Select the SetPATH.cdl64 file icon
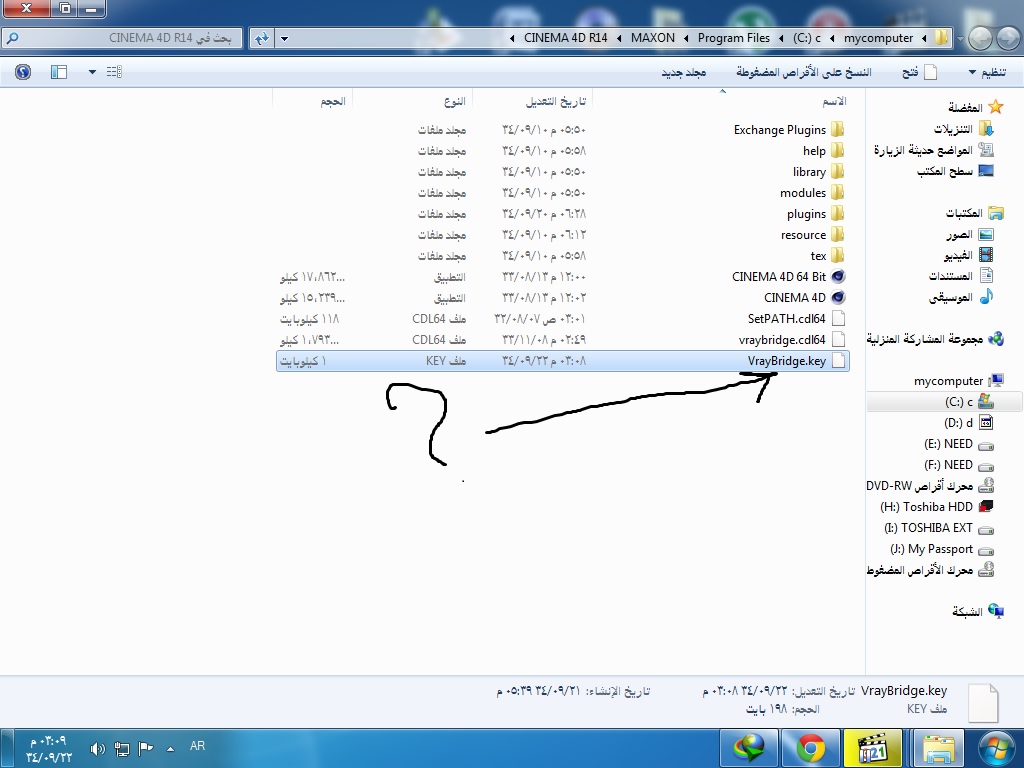The height and width of the screenshot is (768, 1024). click(x=839, y=319)
